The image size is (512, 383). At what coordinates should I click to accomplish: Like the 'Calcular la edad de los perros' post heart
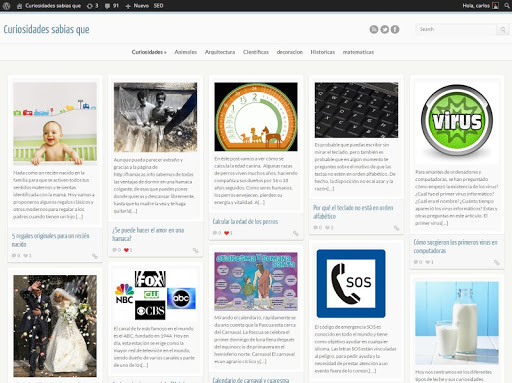[227, 233]
